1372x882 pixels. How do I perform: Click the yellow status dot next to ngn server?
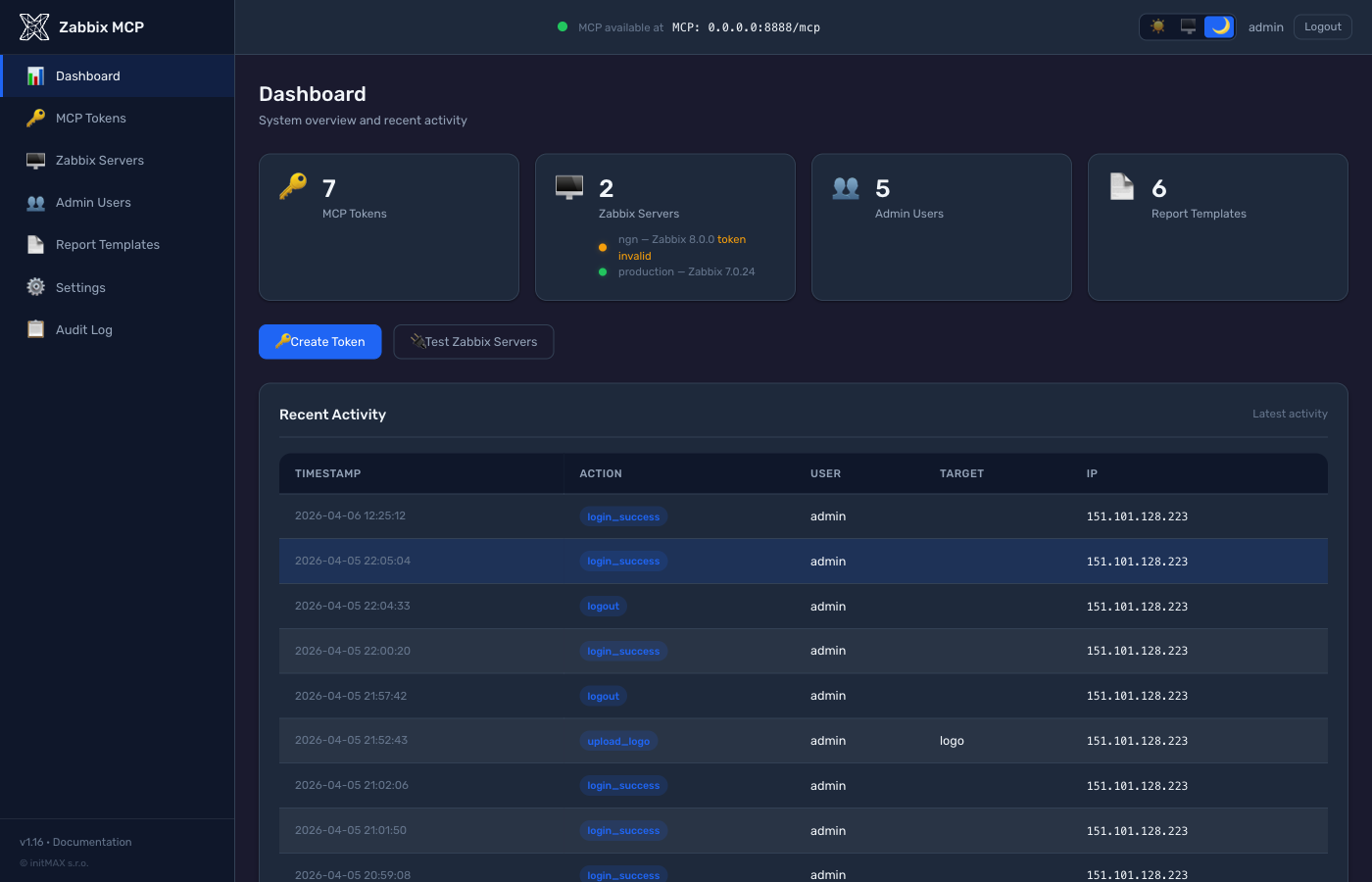coord(602,248)
